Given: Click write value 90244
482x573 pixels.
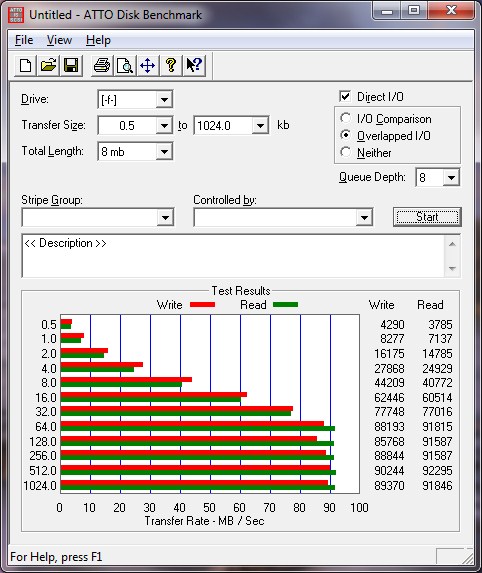Looking at the screenshot, I should pos(389,470).
